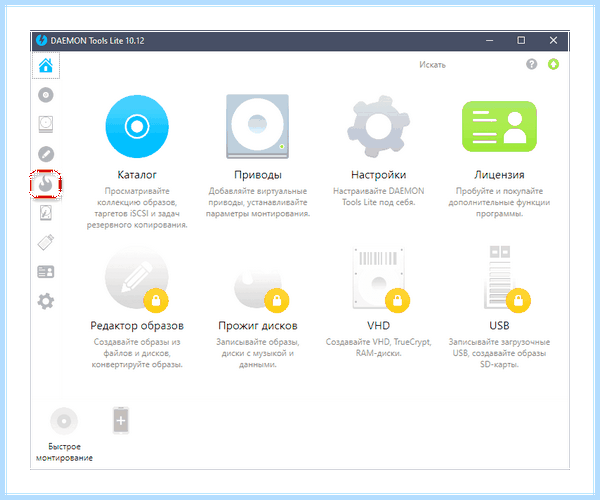The height and width of the screenshot is (500, 600).
Task: Click the green notification icon top right
Action: (553, 64)
